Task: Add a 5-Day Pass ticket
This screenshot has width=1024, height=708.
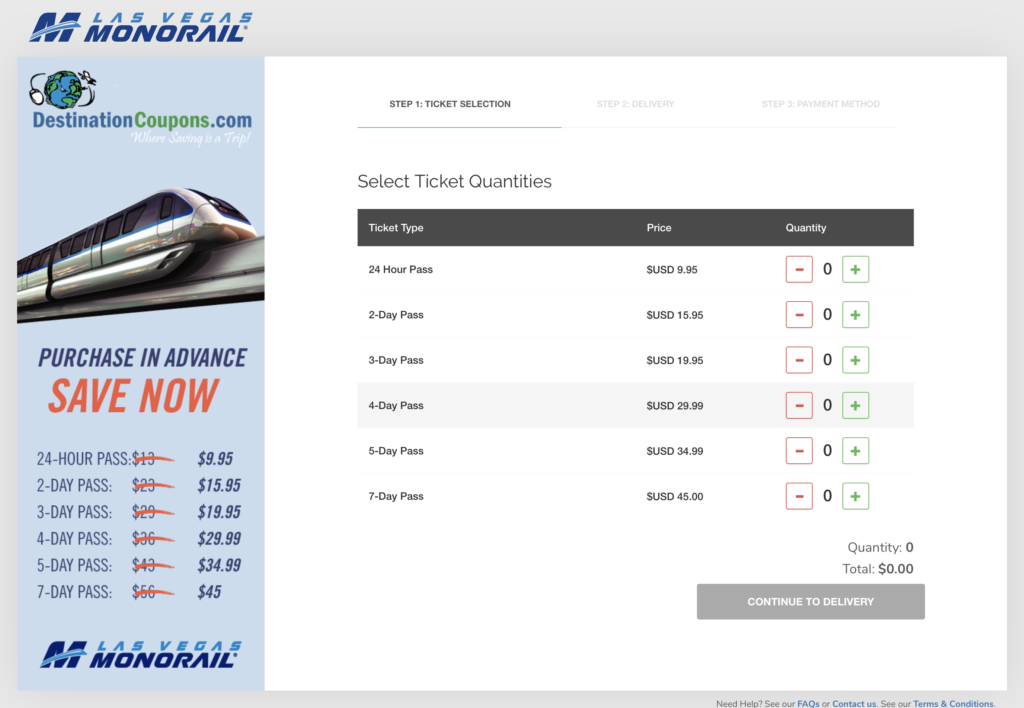Action: [855, 451]
